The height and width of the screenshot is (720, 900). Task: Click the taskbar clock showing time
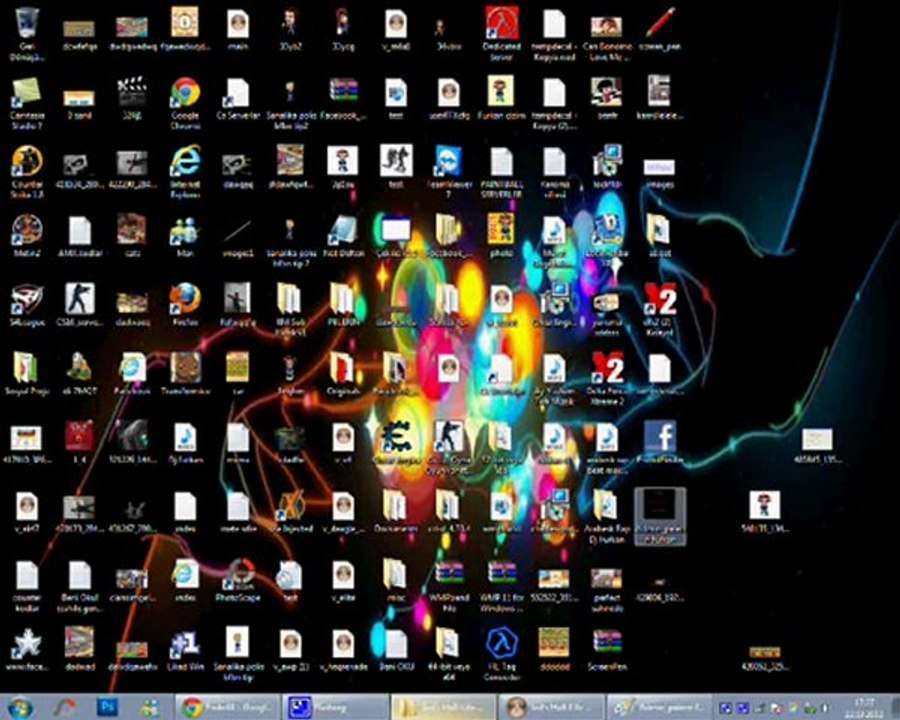[863, 707]
